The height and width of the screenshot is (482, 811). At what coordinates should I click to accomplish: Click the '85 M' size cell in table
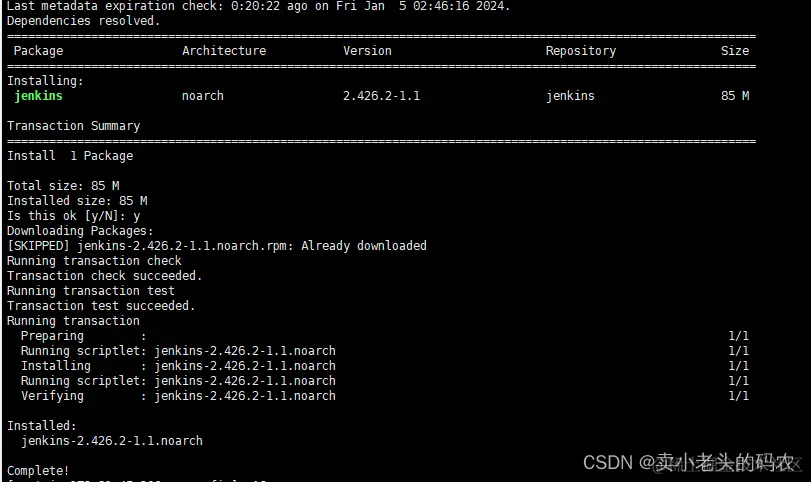735,96
